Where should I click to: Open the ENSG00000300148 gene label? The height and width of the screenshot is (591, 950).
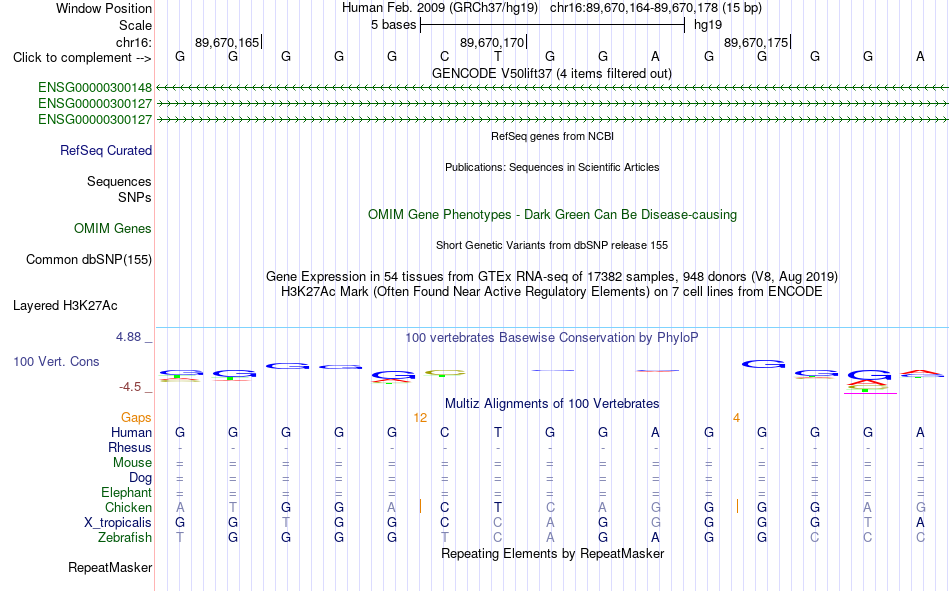pyautogui.click(x=95, y=88)
